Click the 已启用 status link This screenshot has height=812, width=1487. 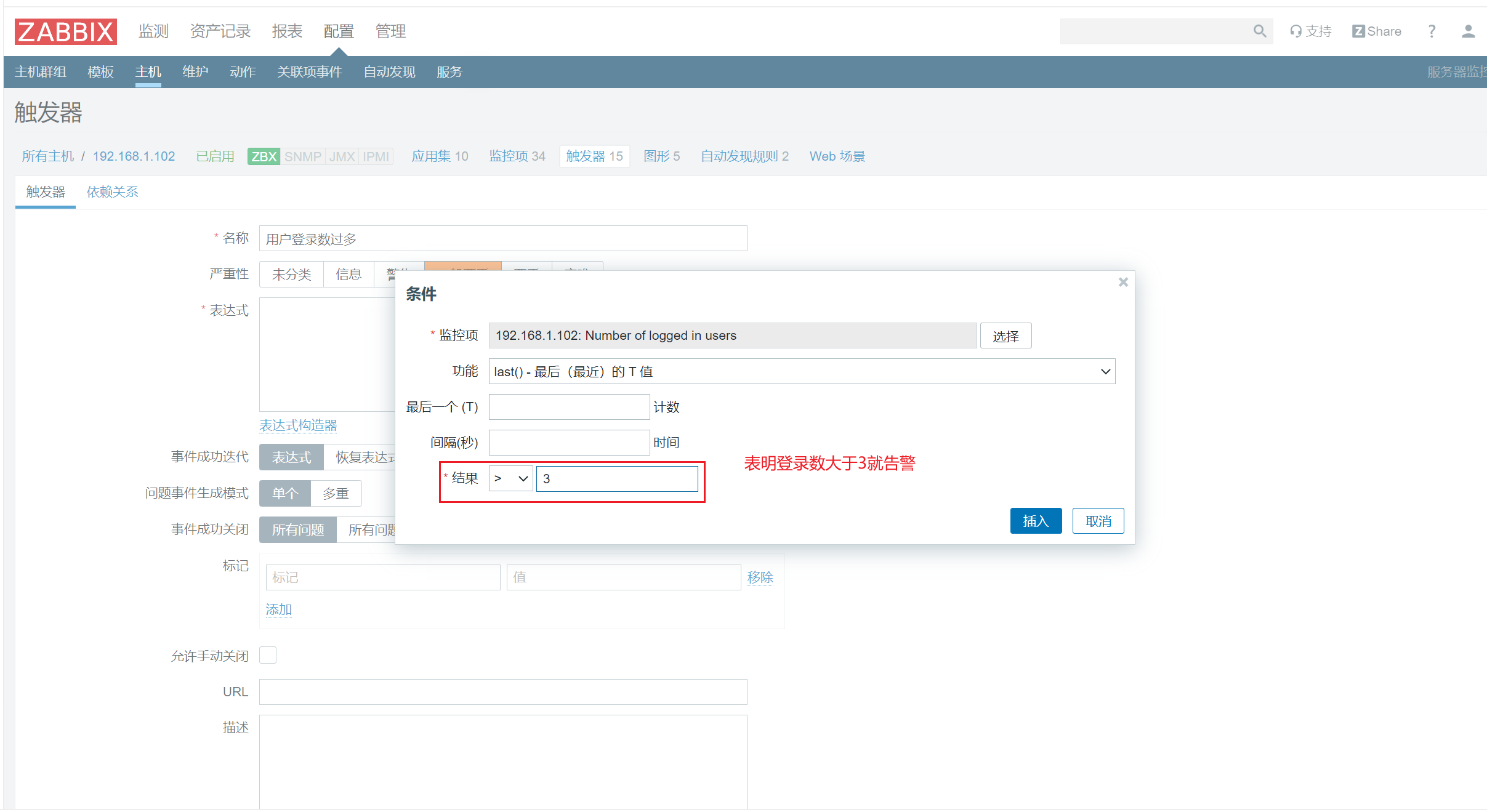(215, 156)
